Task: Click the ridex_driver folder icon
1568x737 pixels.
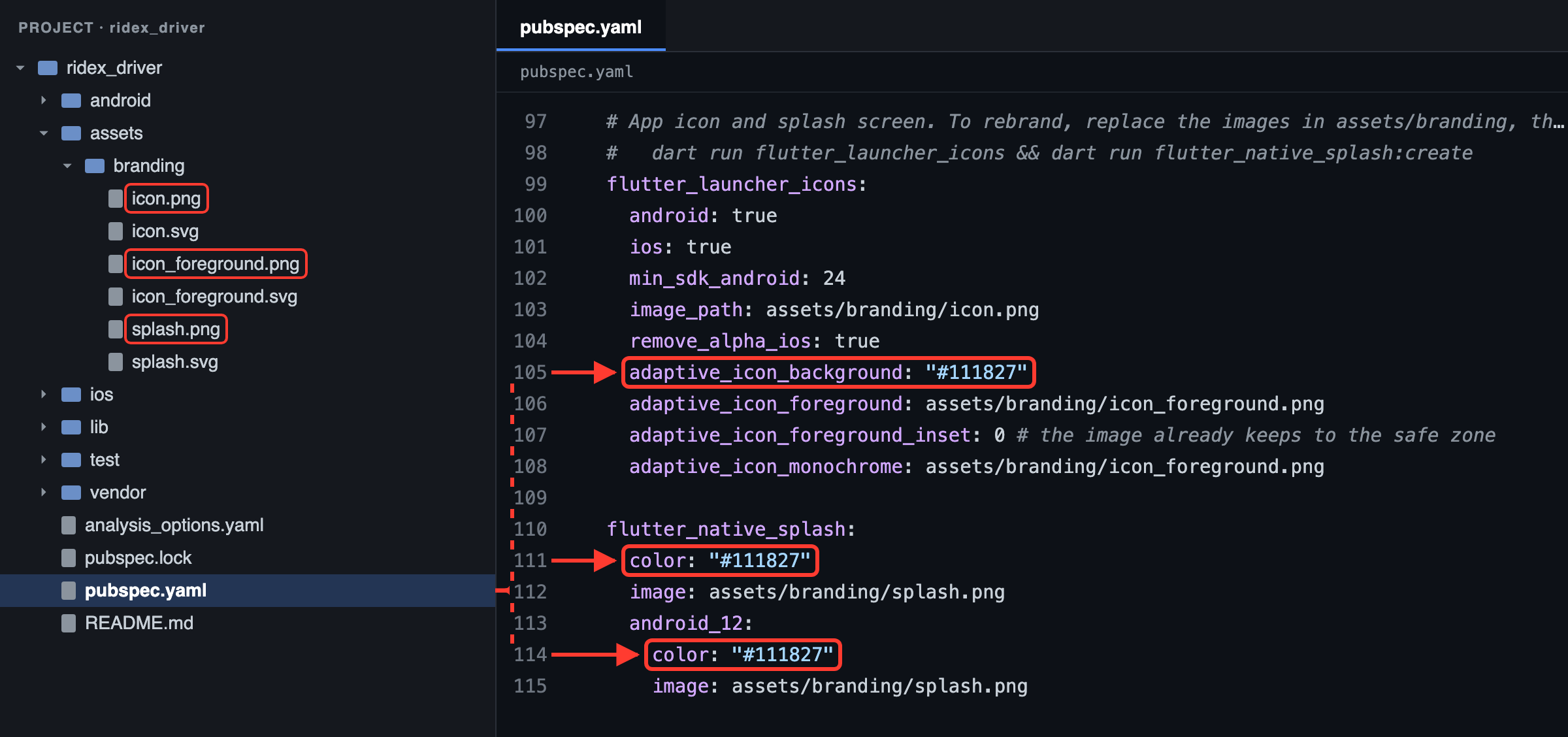Action: [x=48, y=68]
